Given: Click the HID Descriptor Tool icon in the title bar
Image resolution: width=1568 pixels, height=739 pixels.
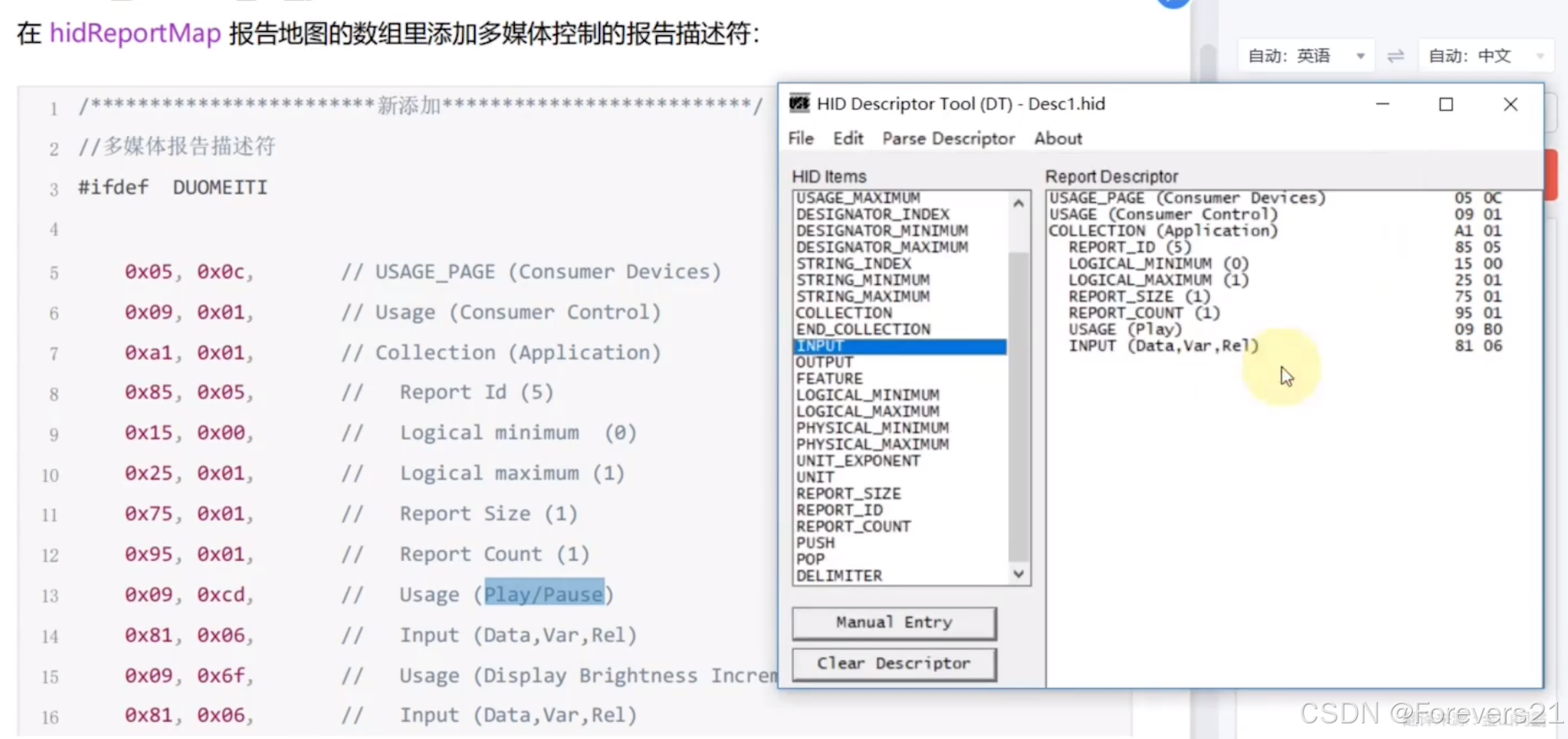Looking at the screenshot, I should (x=800, y=104).
